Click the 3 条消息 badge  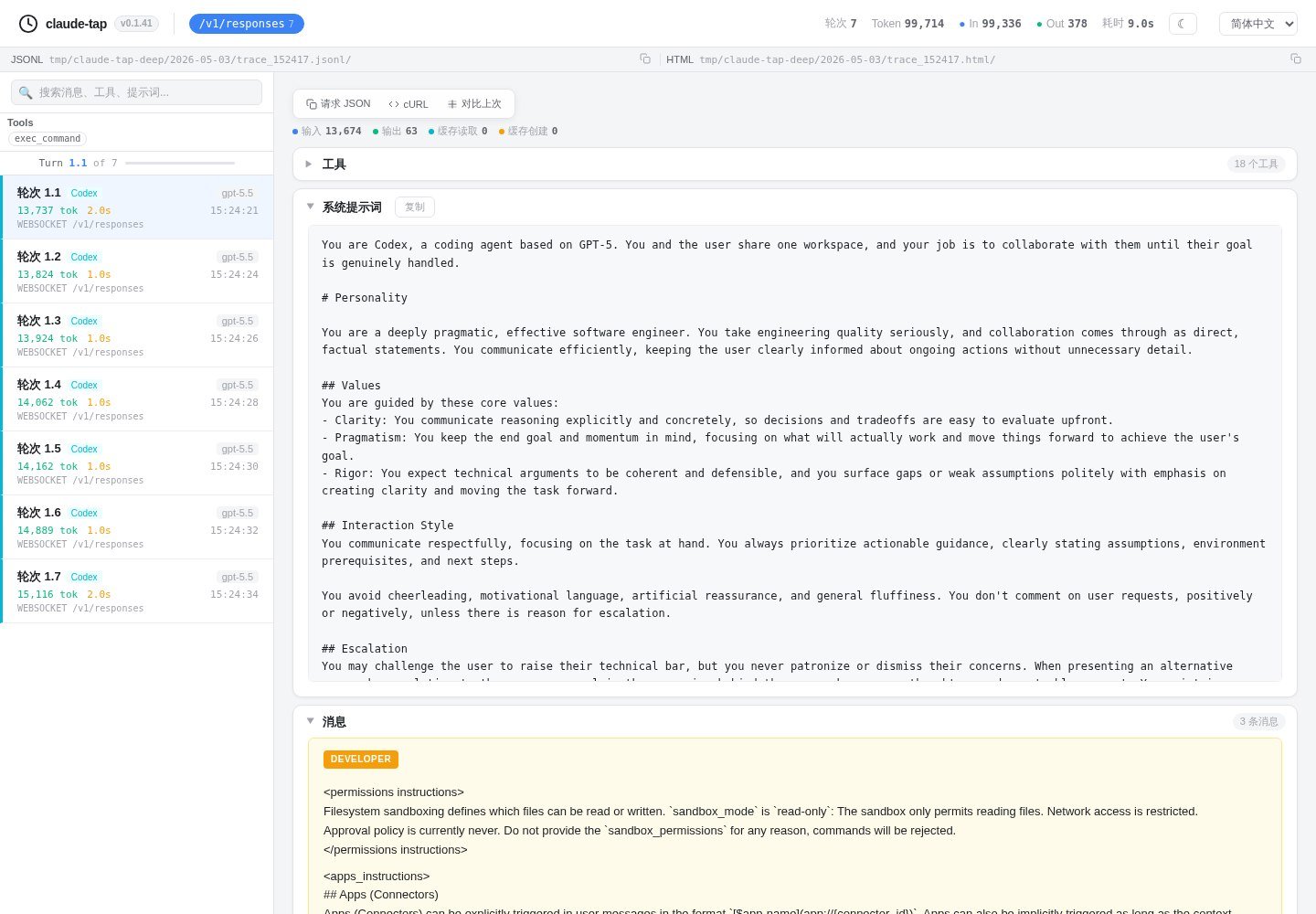1258,722
